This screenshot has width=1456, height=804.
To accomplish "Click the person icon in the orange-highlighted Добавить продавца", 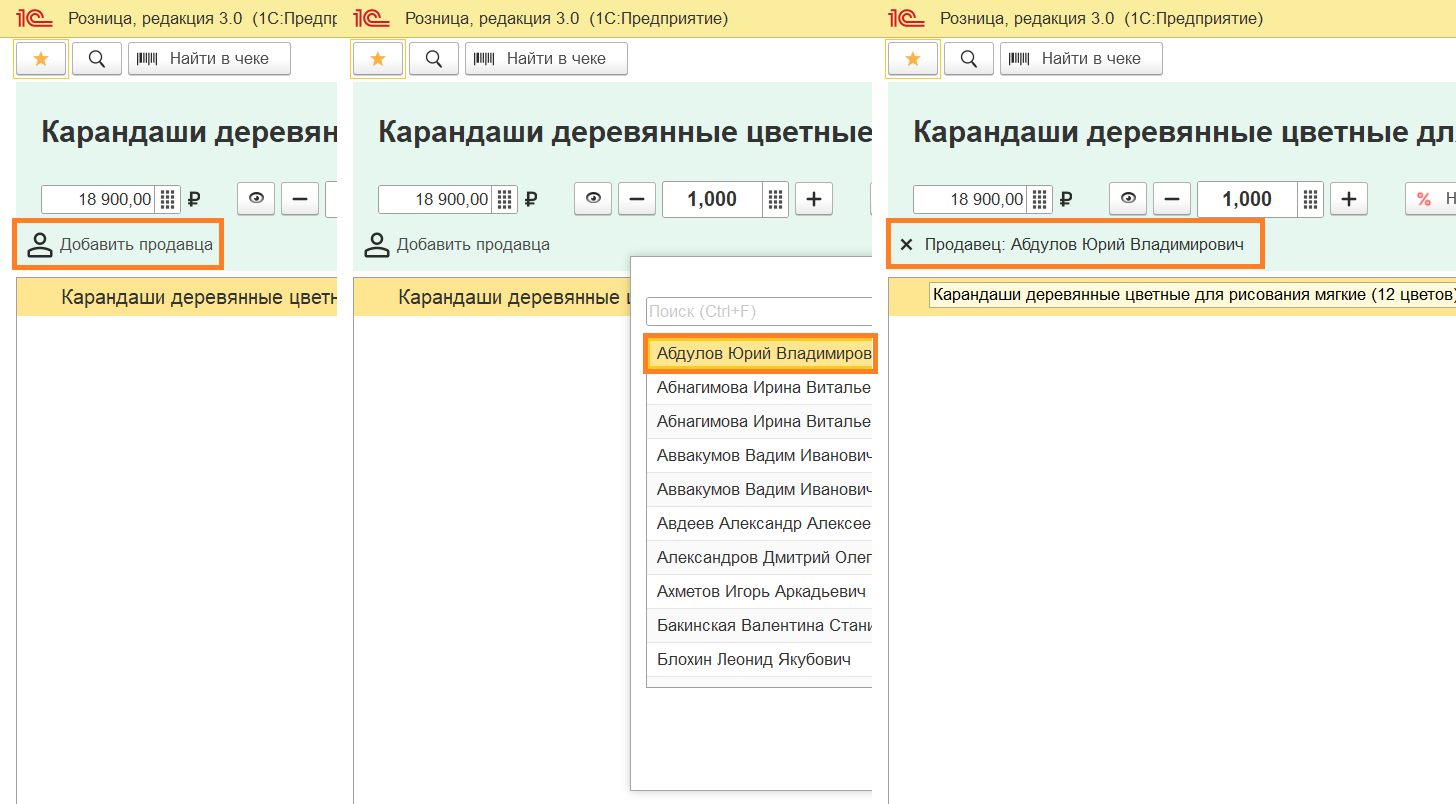I will pyautogui.click(x=39, y=245).
